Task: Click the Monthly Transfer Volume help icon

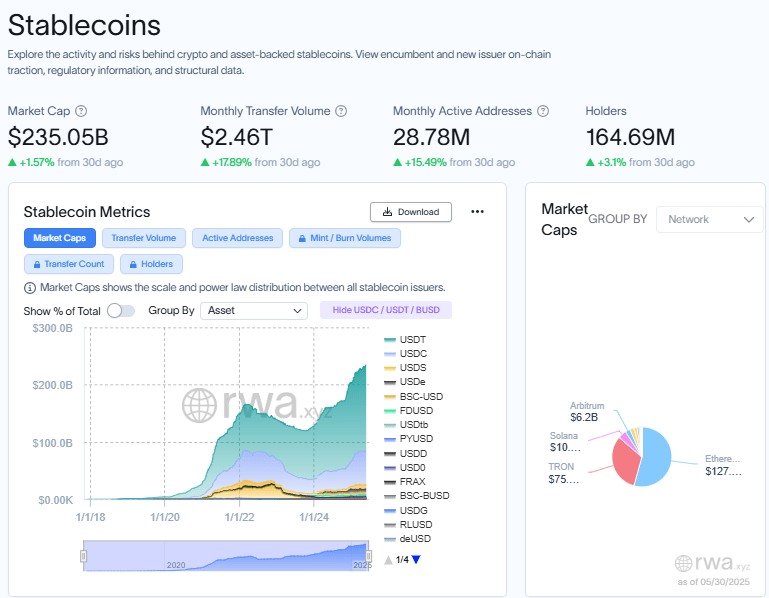Action: tap(341, 111)
